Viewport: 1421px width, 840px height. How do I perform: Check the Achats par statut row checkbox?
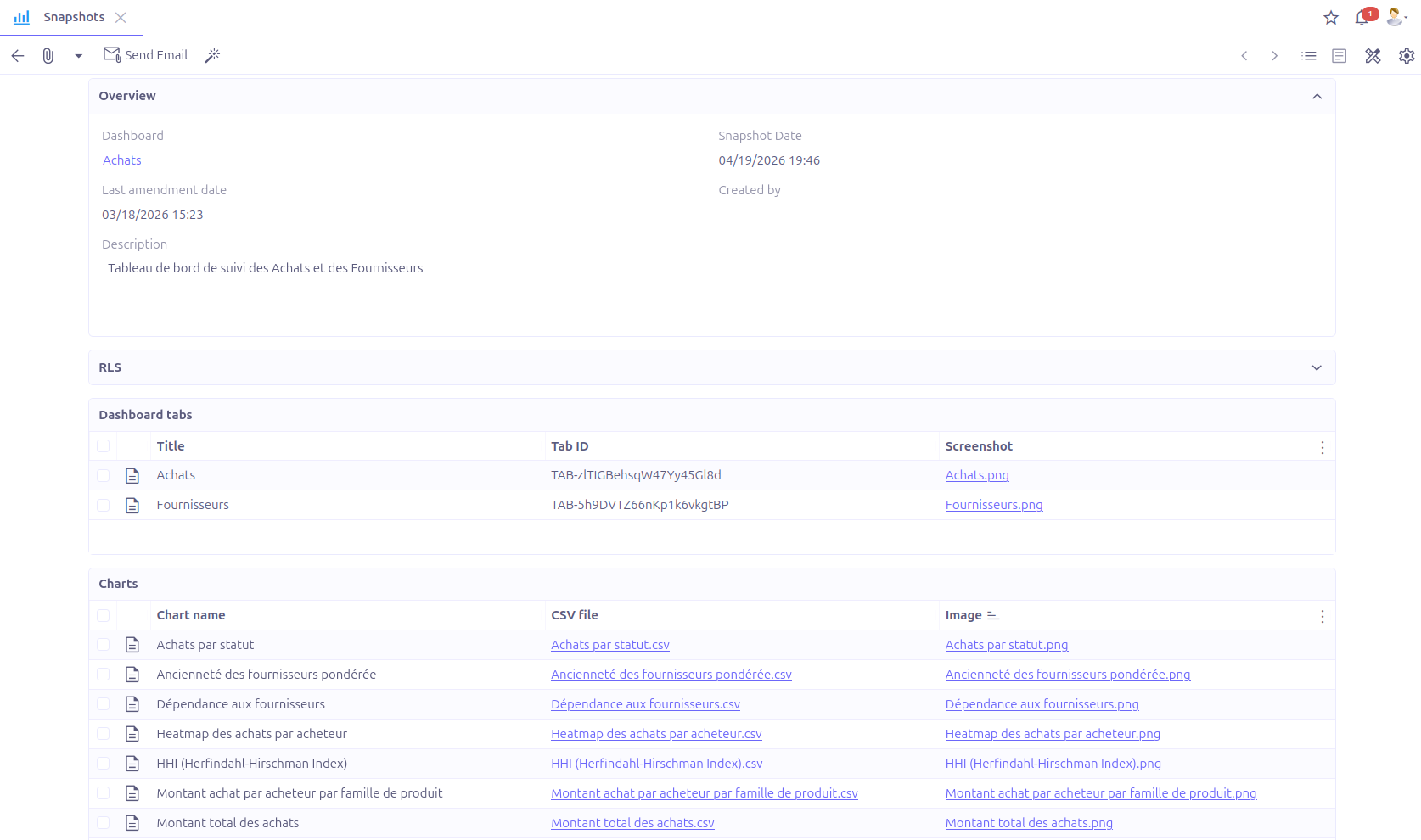point(104,645)
